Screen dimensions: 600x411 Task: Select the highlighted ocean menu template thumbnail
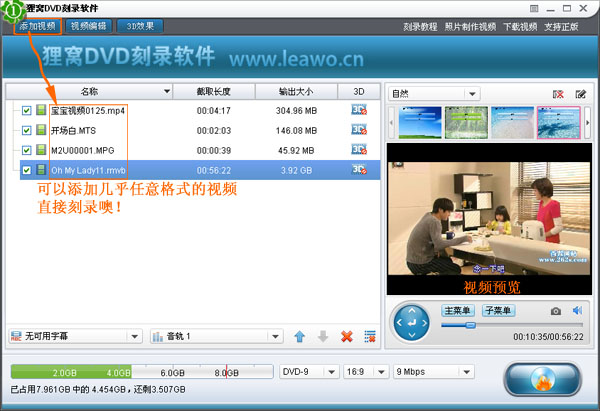(559, 122)
